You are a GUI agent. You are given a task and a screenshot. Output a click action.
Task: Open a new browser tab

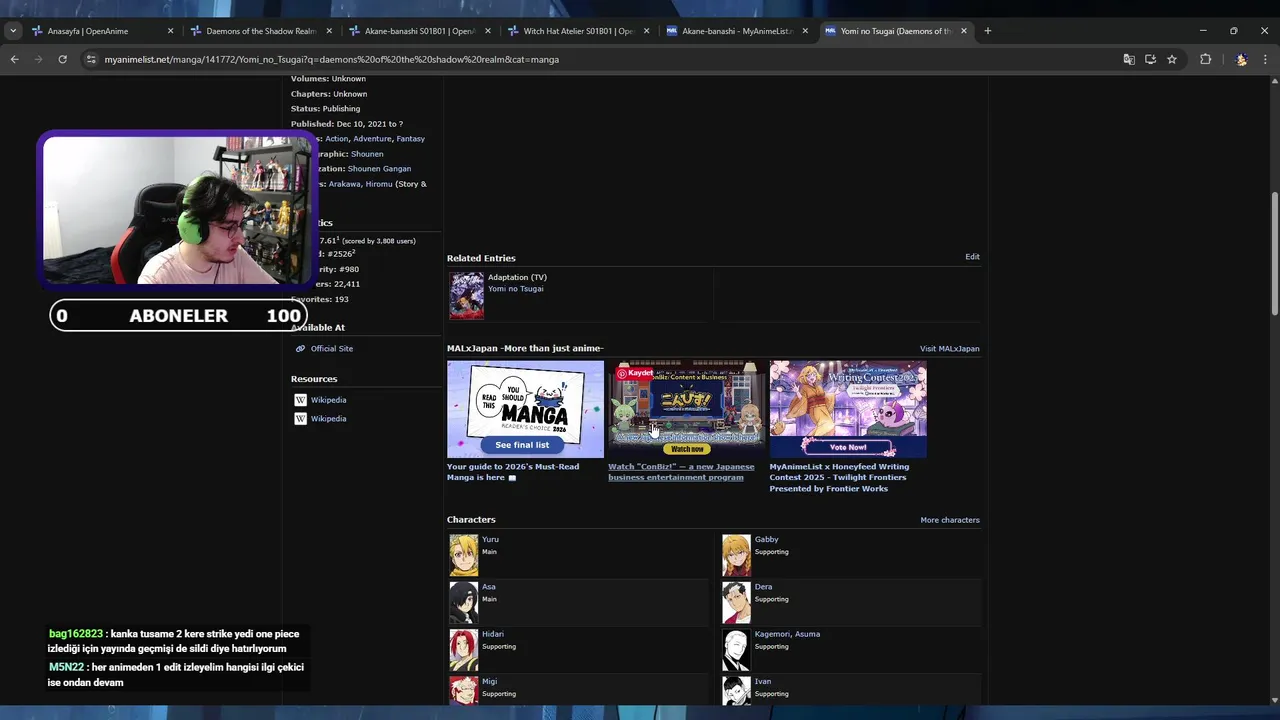tap(987, 31)
